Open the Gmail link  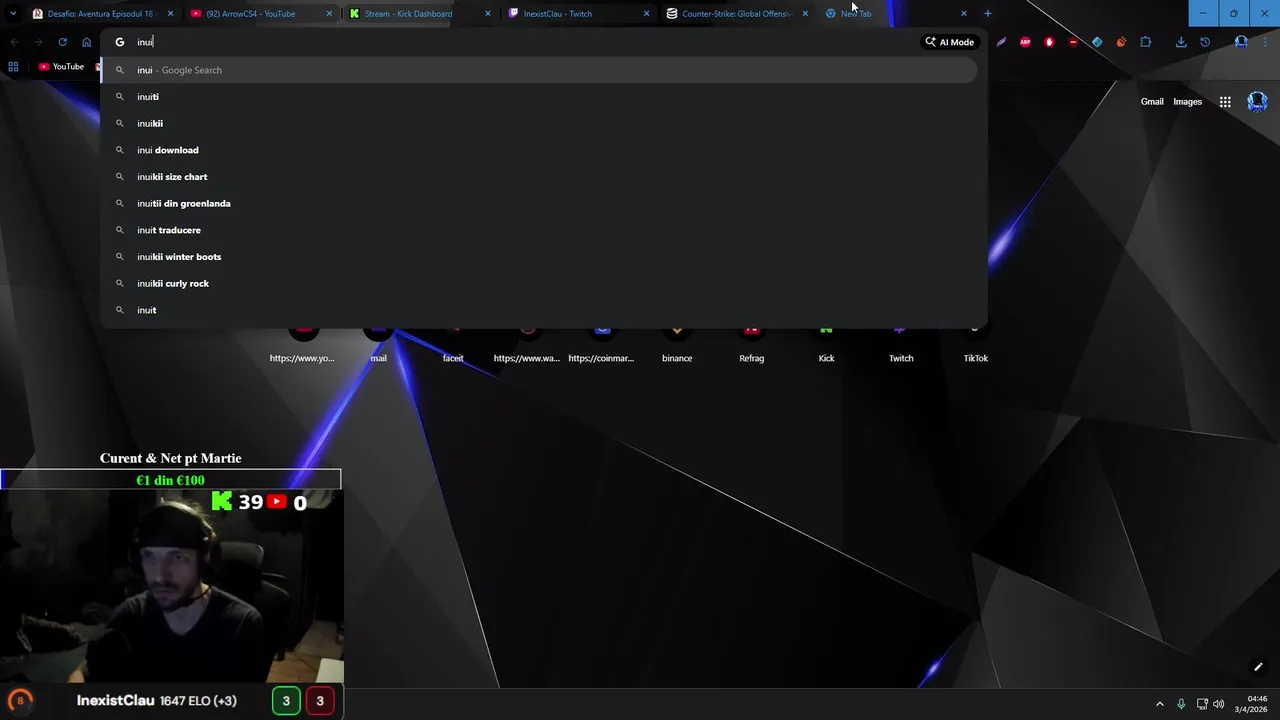(x=1152, y=101)
